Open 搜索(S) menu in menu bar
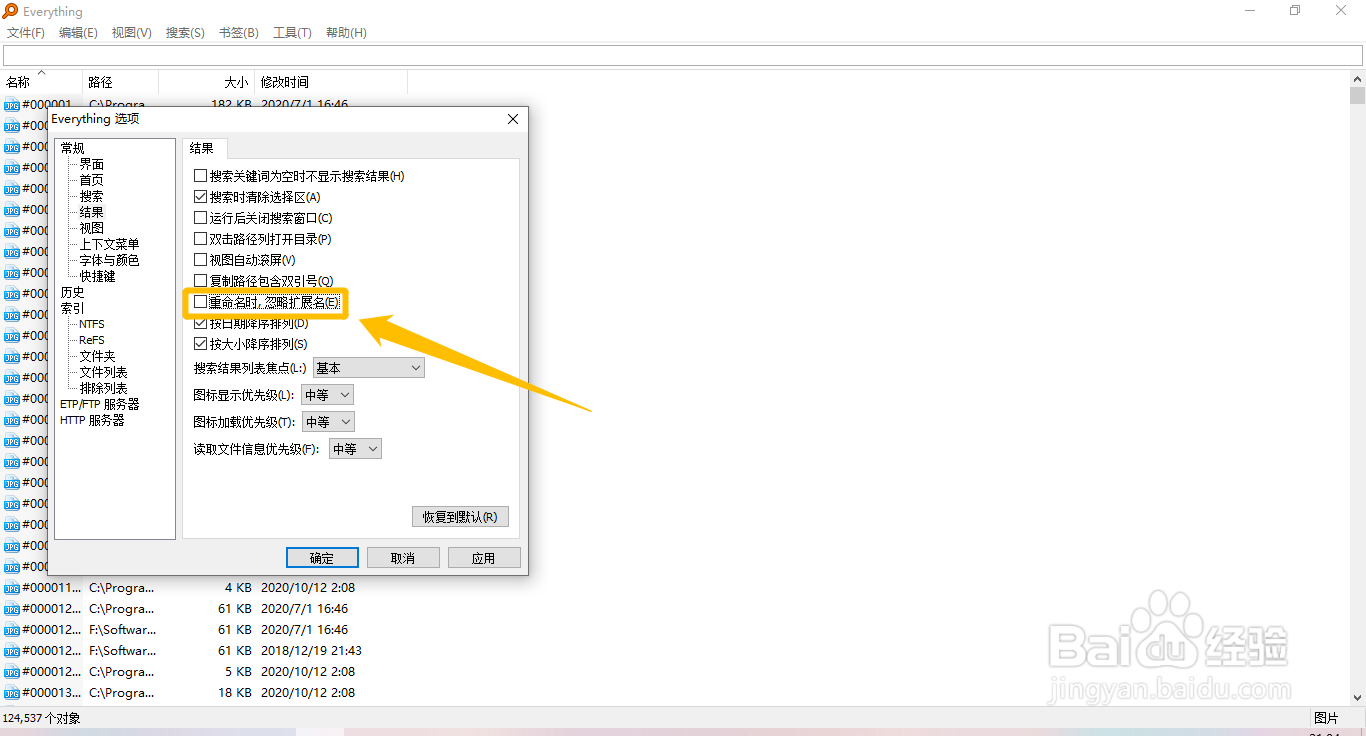Image resolution: width=1366 pixels, height=736 pixels. [x=185, y=33]
